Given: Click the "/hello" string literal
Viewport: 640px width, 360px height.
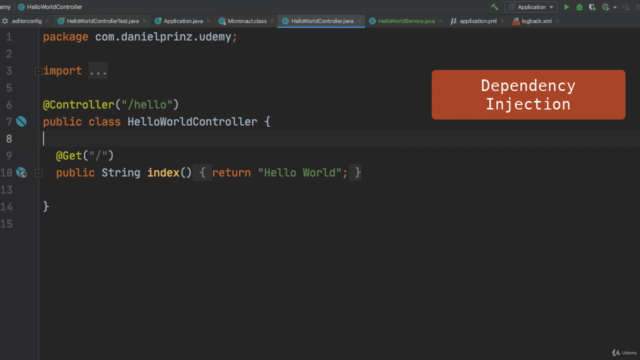Looking at the screenshot, I should click(x=147, y=105).
